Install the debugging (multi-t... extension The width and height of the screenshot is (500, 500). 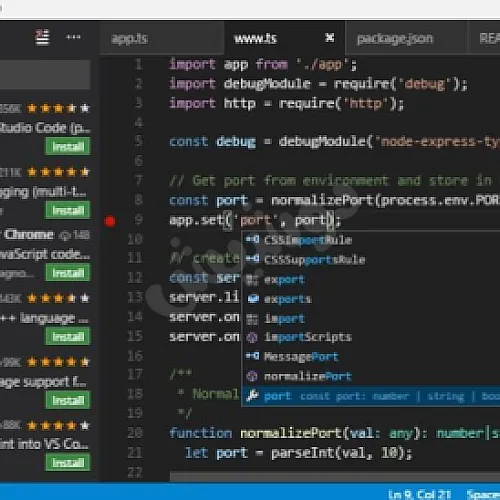pyautogui.click(x=68, y=210)
